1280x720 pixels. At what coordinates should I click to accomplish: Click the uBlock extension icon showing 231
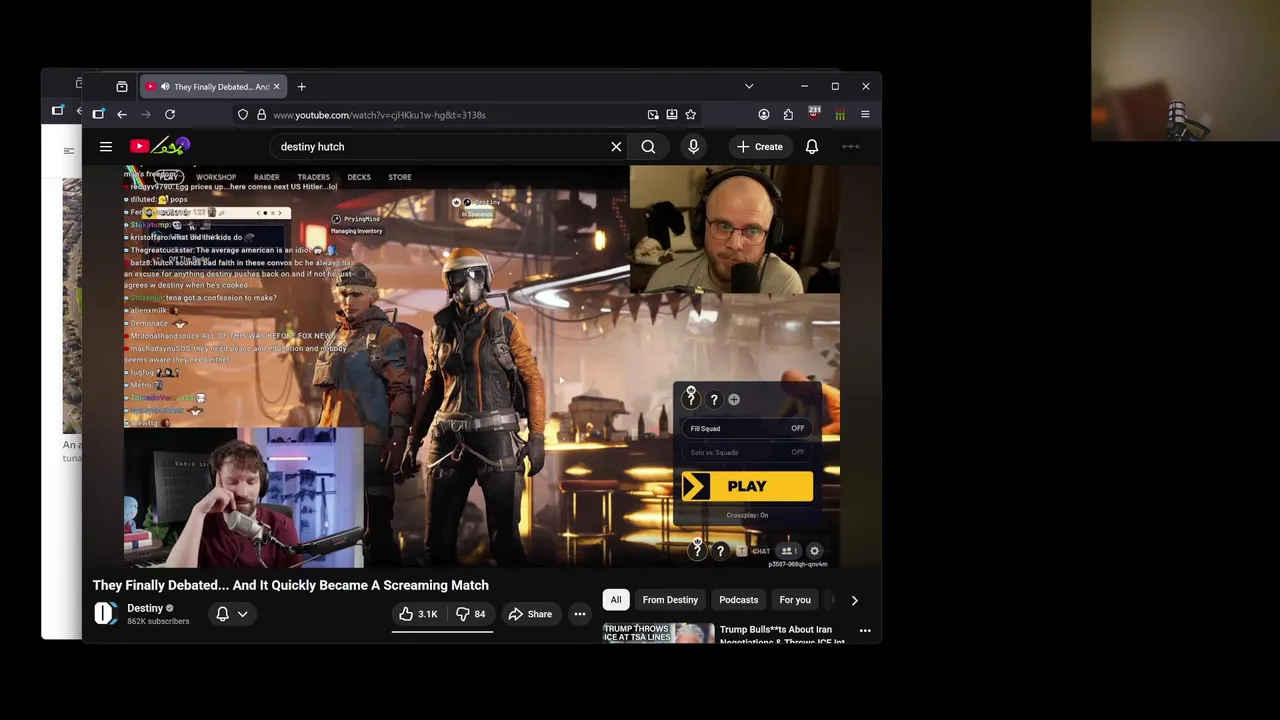point(814,114)
